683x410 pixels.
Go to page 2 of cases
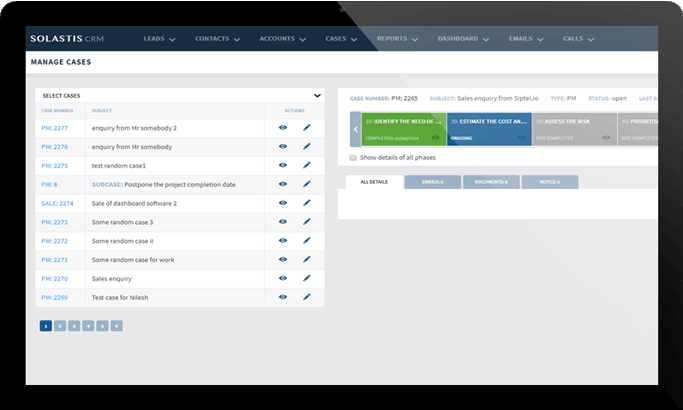pos(60,326)
